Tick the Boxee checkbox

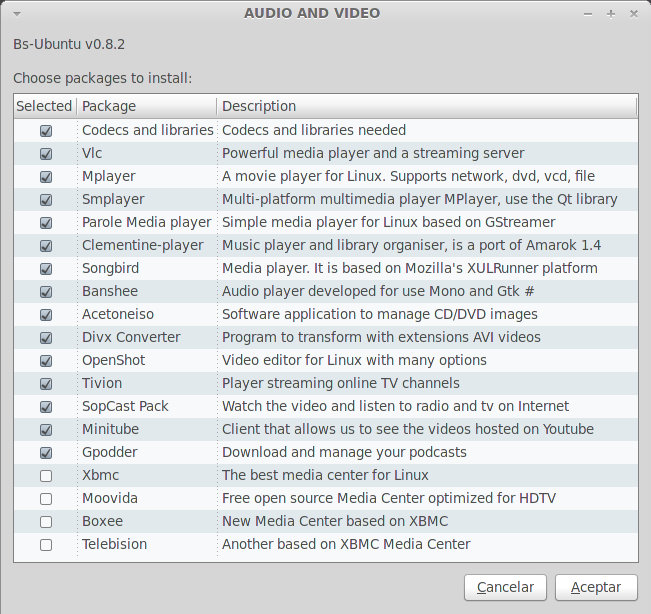46,521
